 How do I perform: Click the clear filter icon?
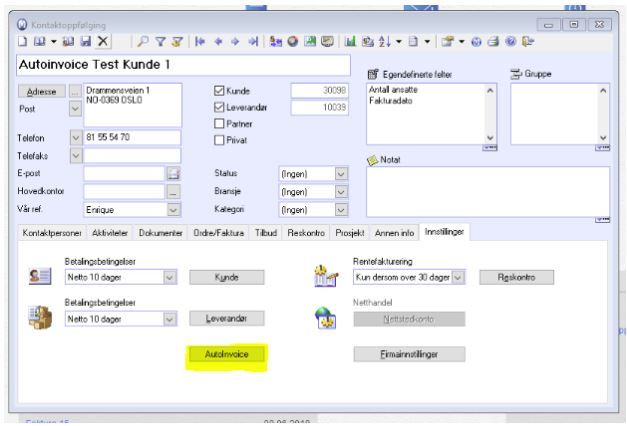pos(177,41)
